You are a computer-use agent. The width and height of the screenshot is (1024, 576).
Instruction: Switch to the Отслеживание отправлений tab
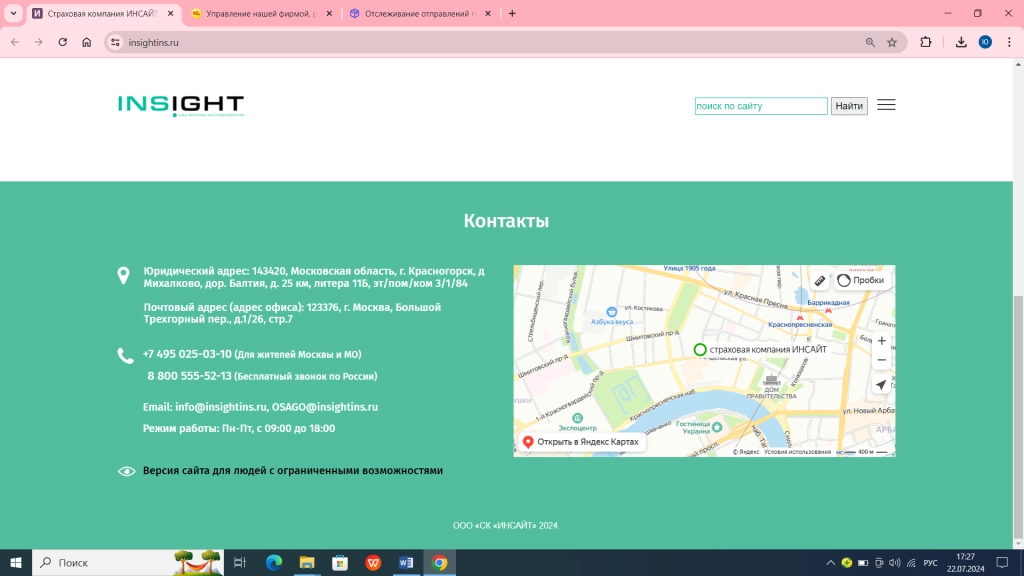click(x=420, y=14)
